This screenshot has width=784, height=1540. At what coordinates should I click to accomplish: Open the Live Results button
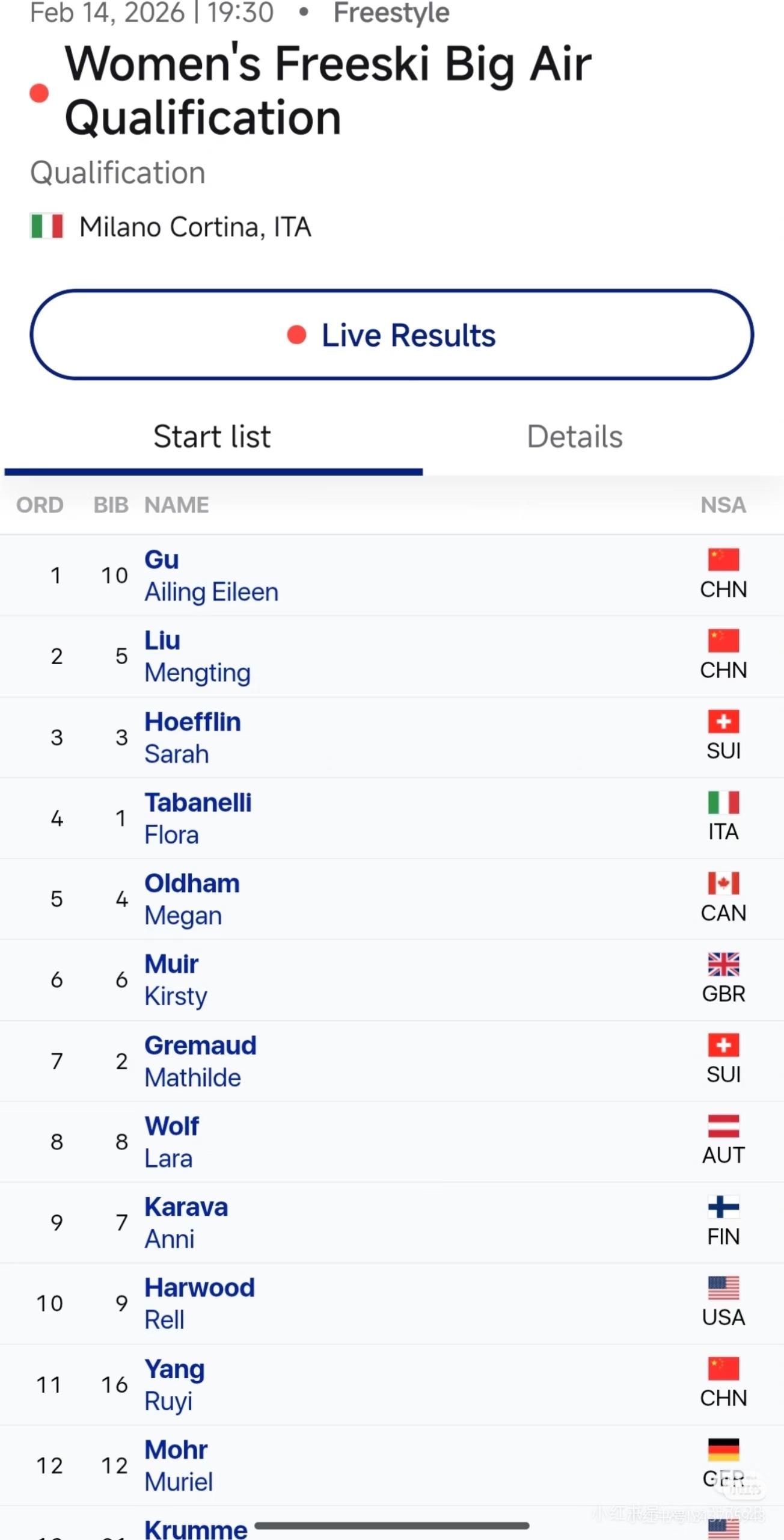pyautogui.click(x=392, y=335)
